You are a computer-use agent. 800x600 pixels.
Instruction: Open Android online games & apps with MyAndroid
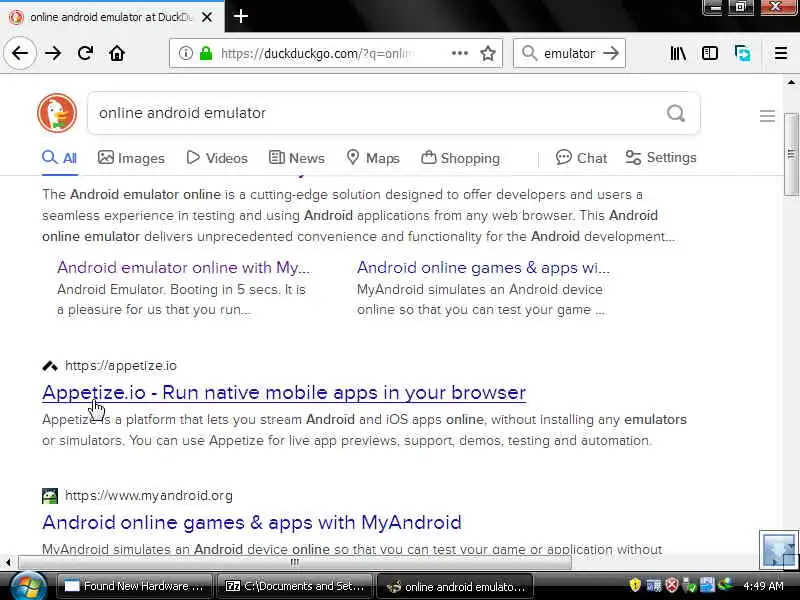pyautogui.click(x=252, y=522)
